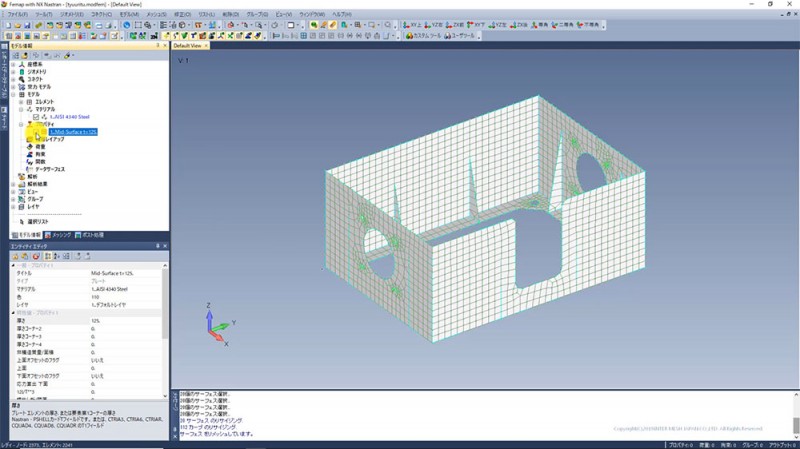Image resolution: width=800 pixels, height=449 pixels.
Task: Select 選択リスト in the model tree
Action: 38,222
